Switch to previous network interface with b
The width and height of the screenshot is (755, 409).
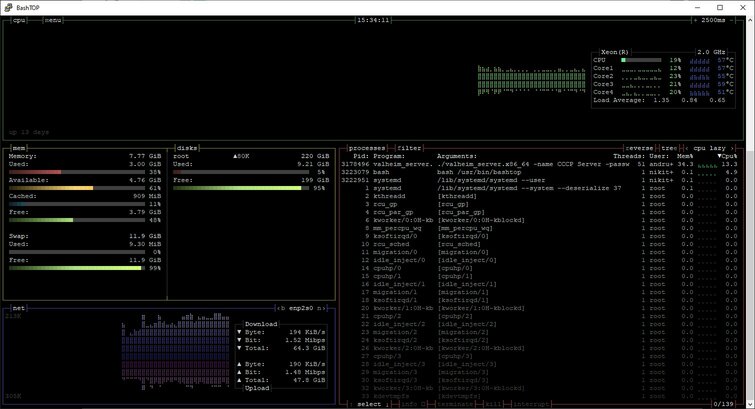[282, 308]
